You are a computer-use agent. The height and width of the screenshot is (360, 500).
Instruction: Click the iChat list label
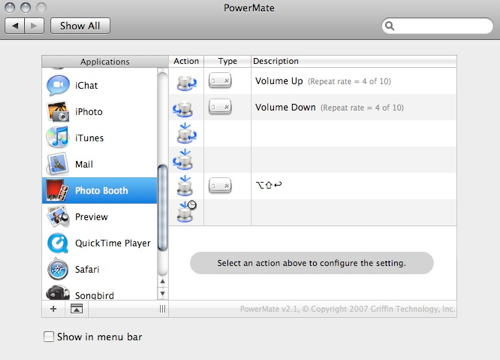point(86,86)
